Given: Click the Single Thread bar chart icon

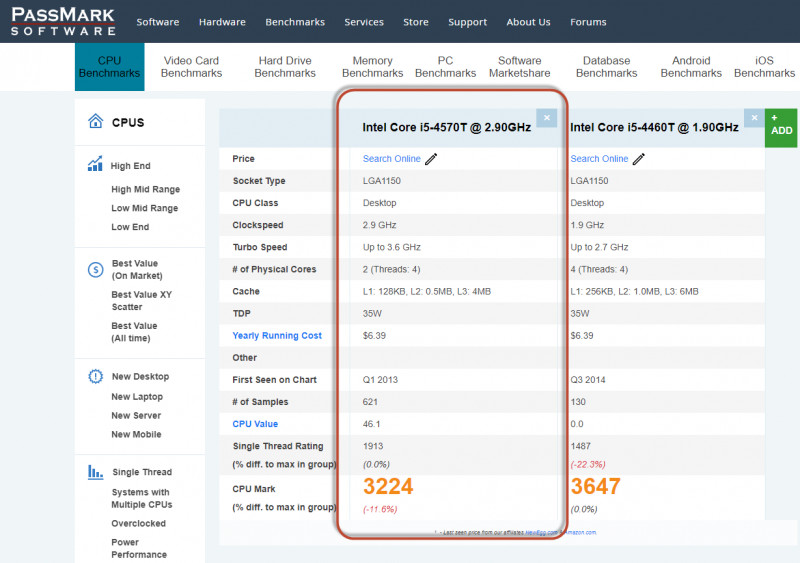Looking at the screenshot, I should 96,472.
